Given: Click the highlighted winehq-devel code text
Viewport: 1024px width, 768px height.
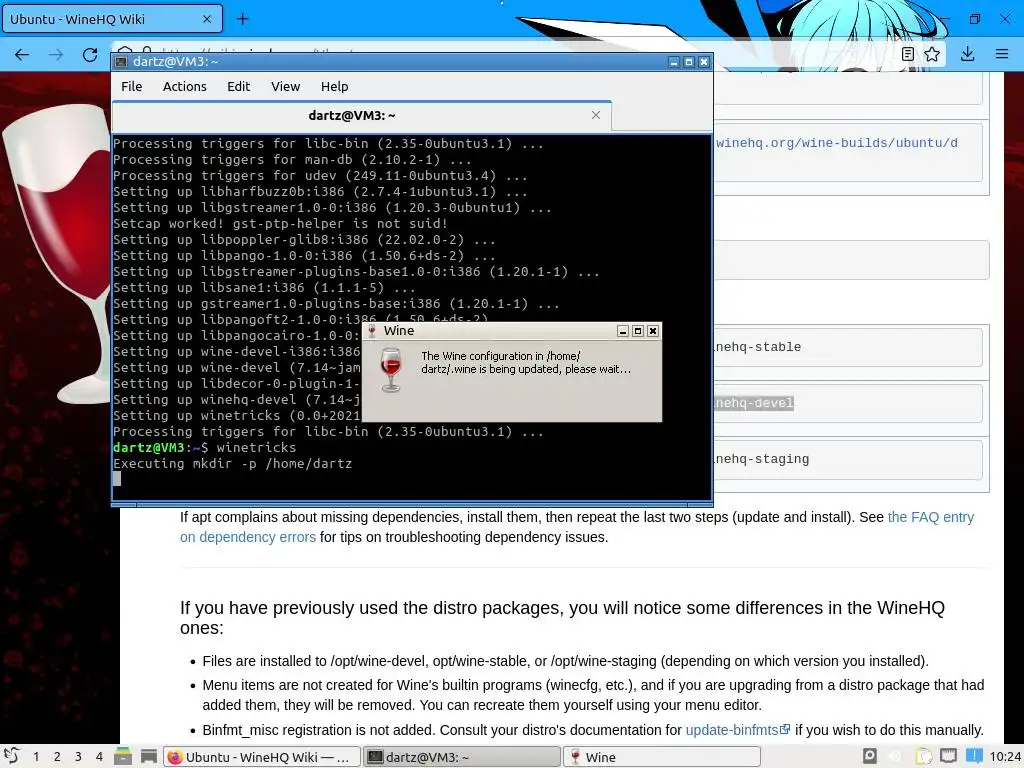Looking at the screenshot, I should pyautogui.click(x=754, y=403).
